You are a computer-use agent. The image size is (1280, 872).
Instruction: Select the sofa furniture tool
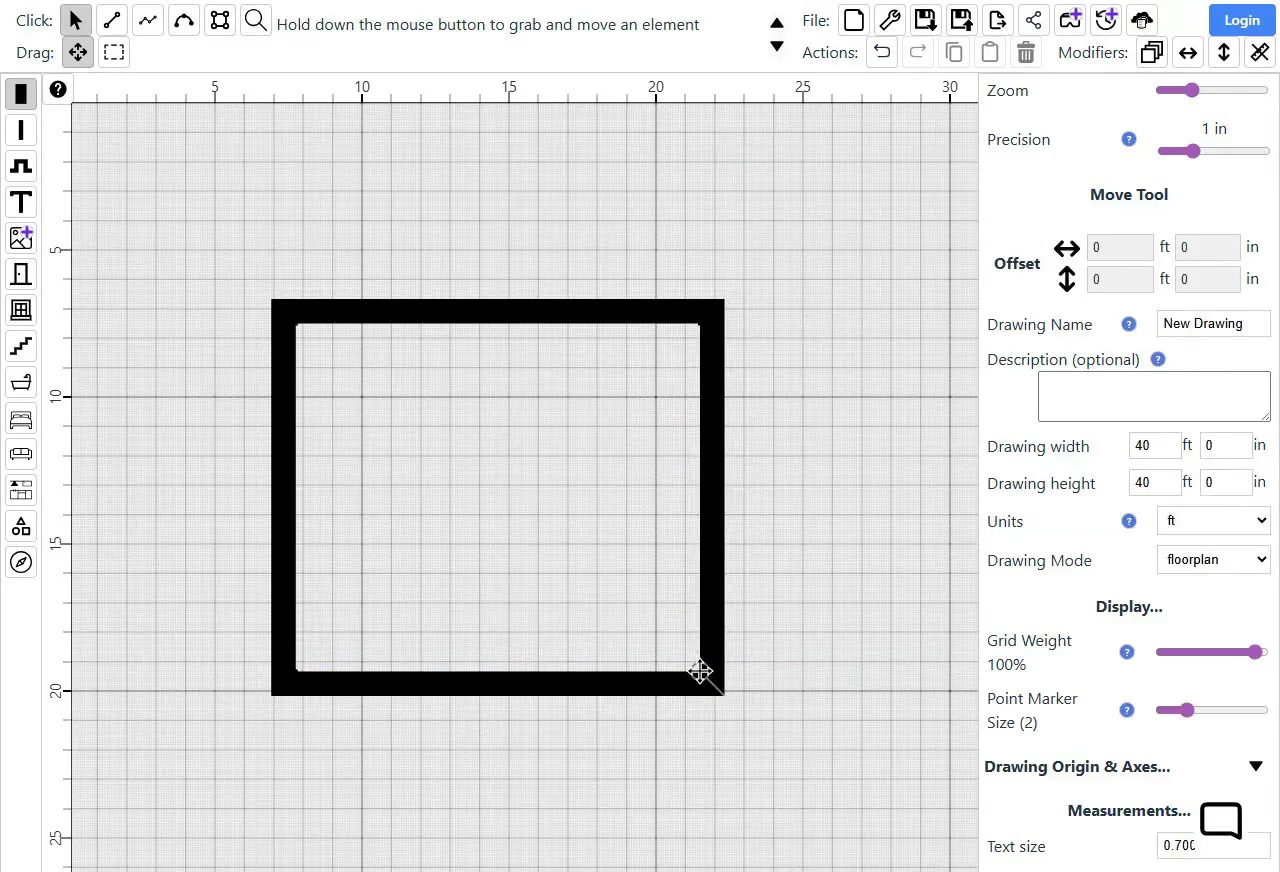pyautogui.click(x=21, y=454)
